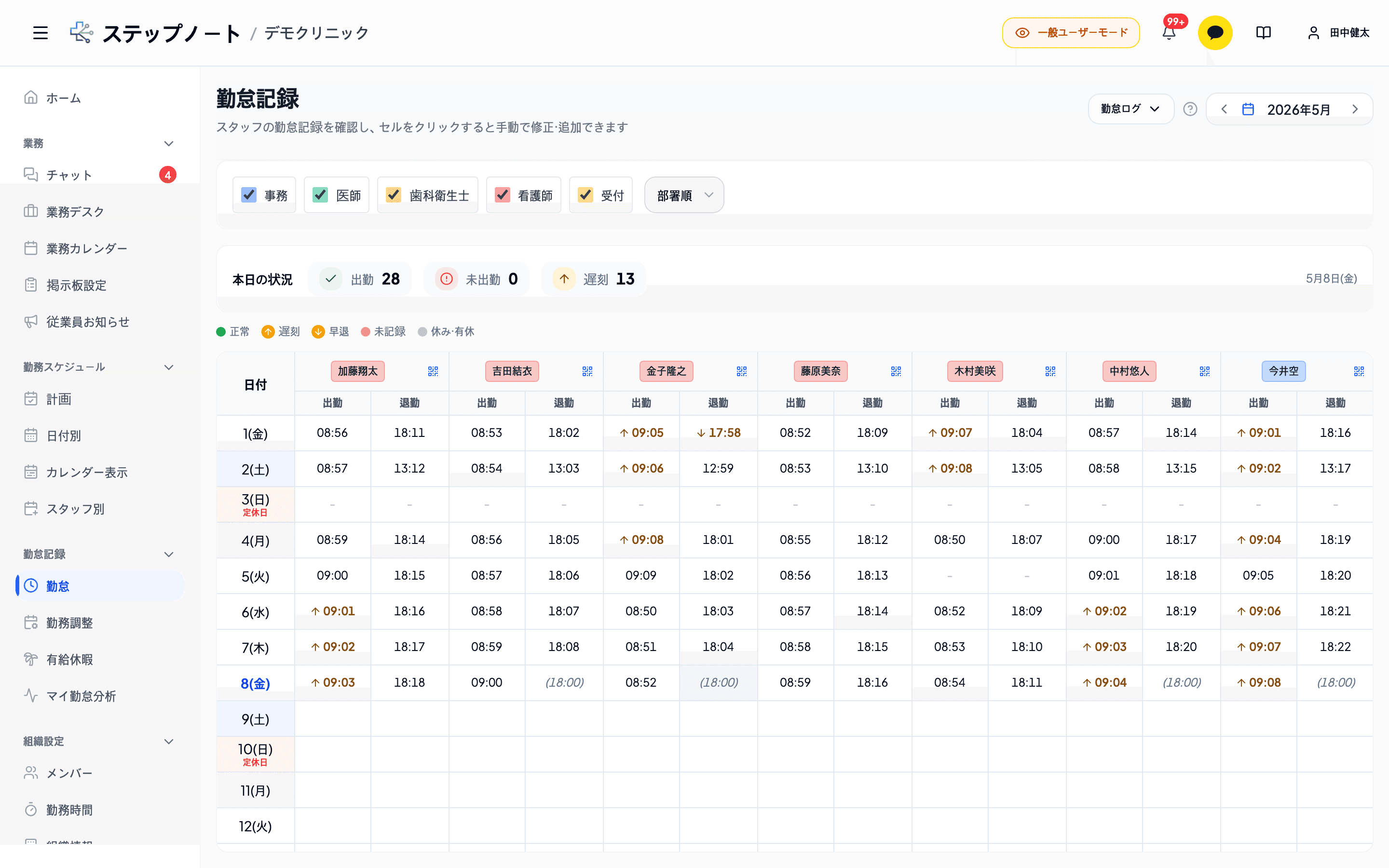Go to previous month arrow
1389x868 pixels.
click(1224, 109)
